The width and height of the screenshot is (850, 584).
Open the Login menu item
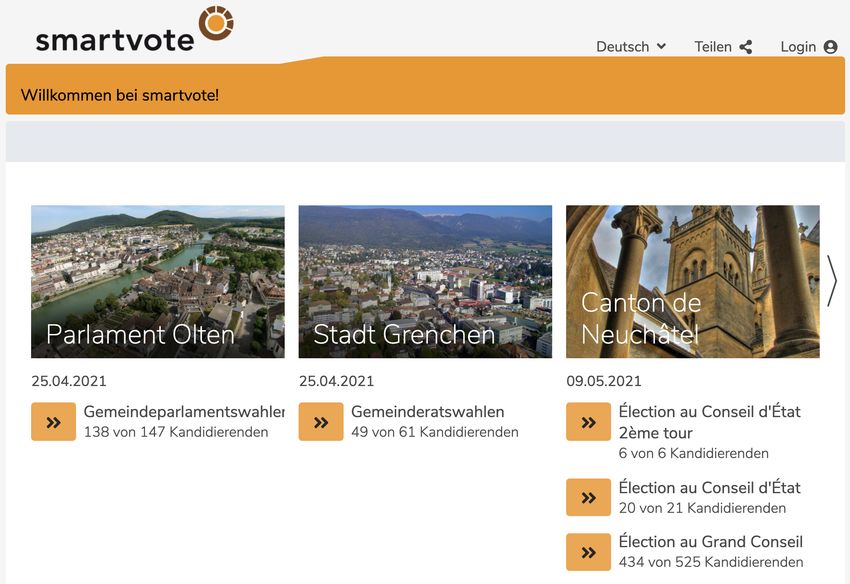(798, 47)
